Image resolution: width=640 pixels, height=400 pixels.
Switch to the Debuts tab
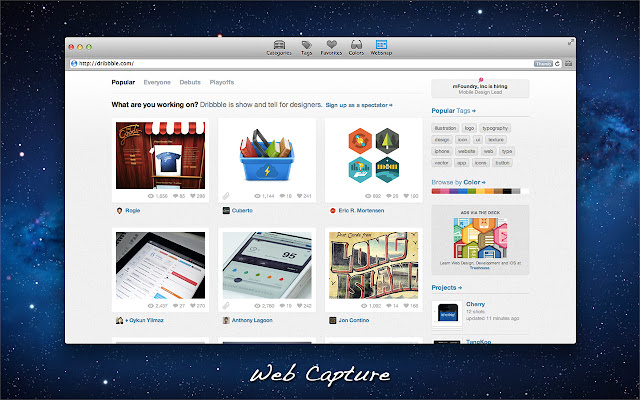point(190,82)
